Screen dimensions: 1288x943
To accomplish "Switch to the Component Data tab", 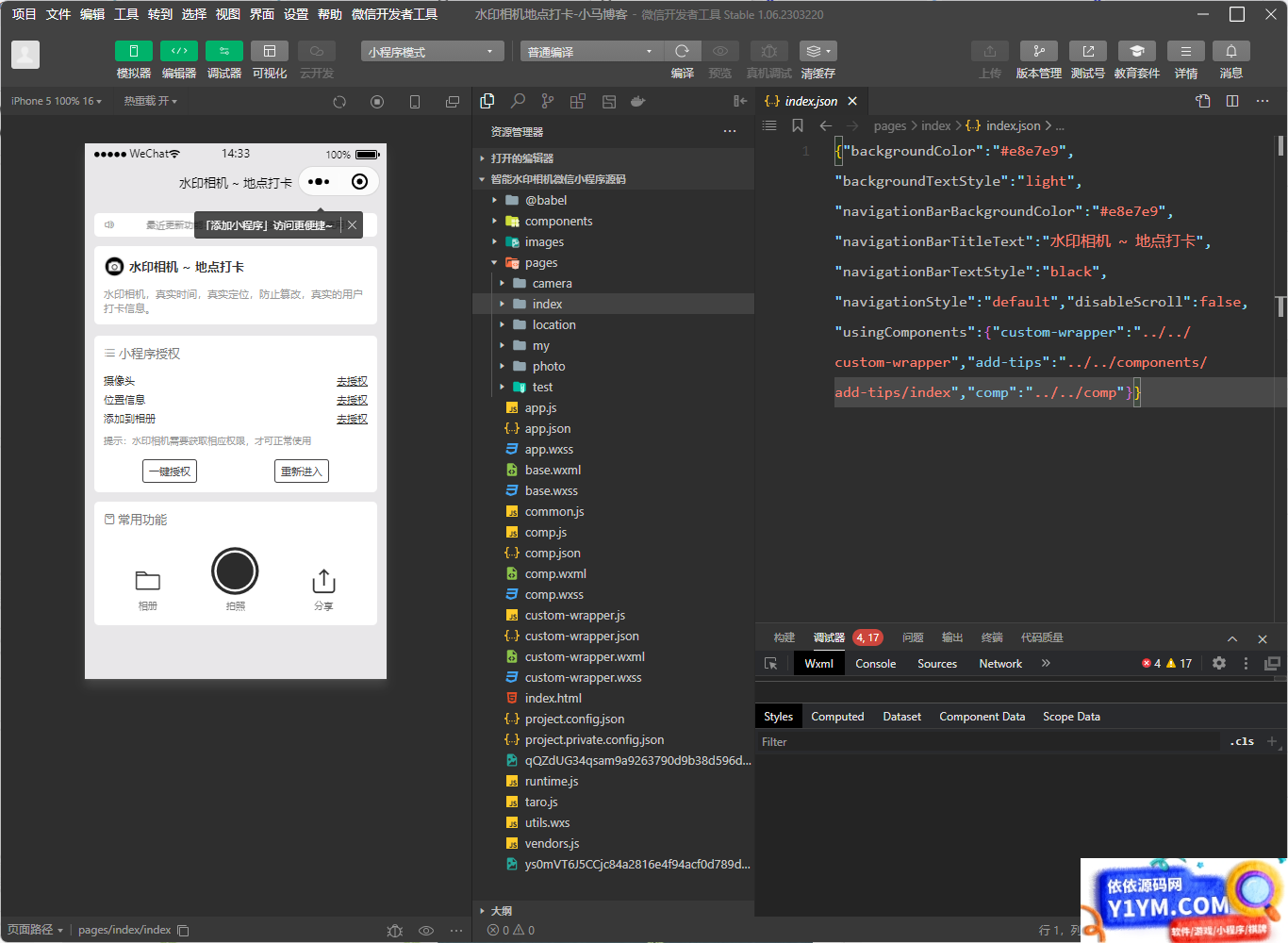I will (x=982, y=717).
